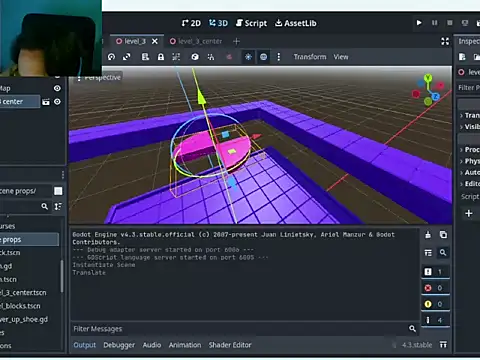Click the FileSystem search magnifier icon

click(44, 206)
